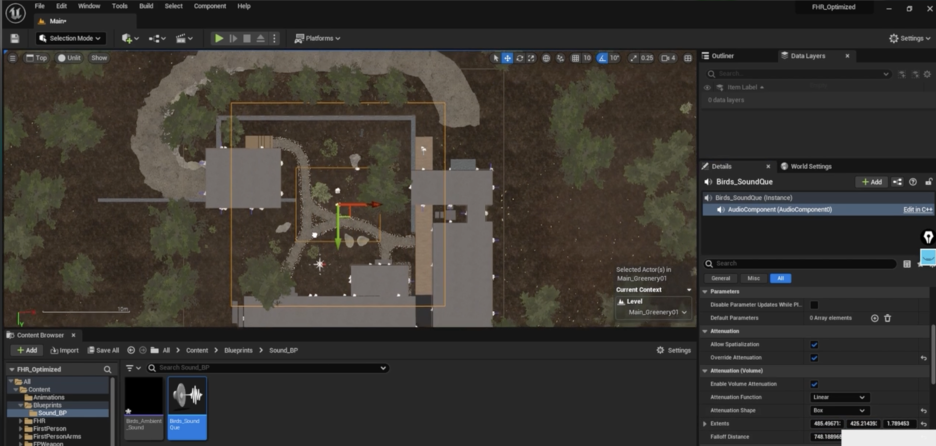Viewport: 936px width, 446px height.
Task: Toggle the viewport layout maximize icon
Action: point(688,58)
